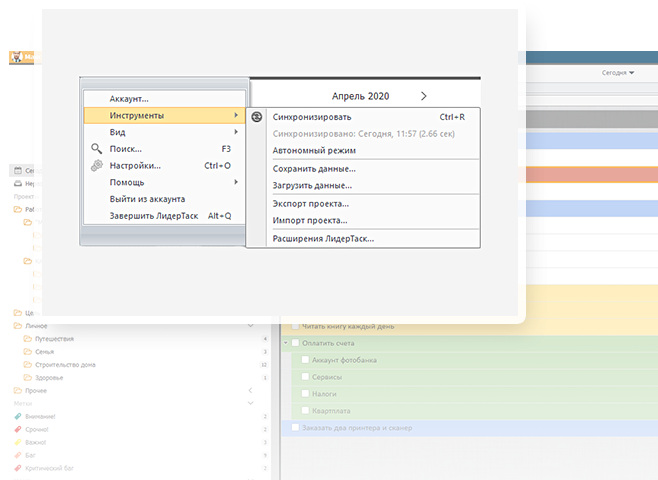Viewport: 658px width, 480px height.
Task: Tick checkbox for Оплатить счета
Action: click(295, 343)
